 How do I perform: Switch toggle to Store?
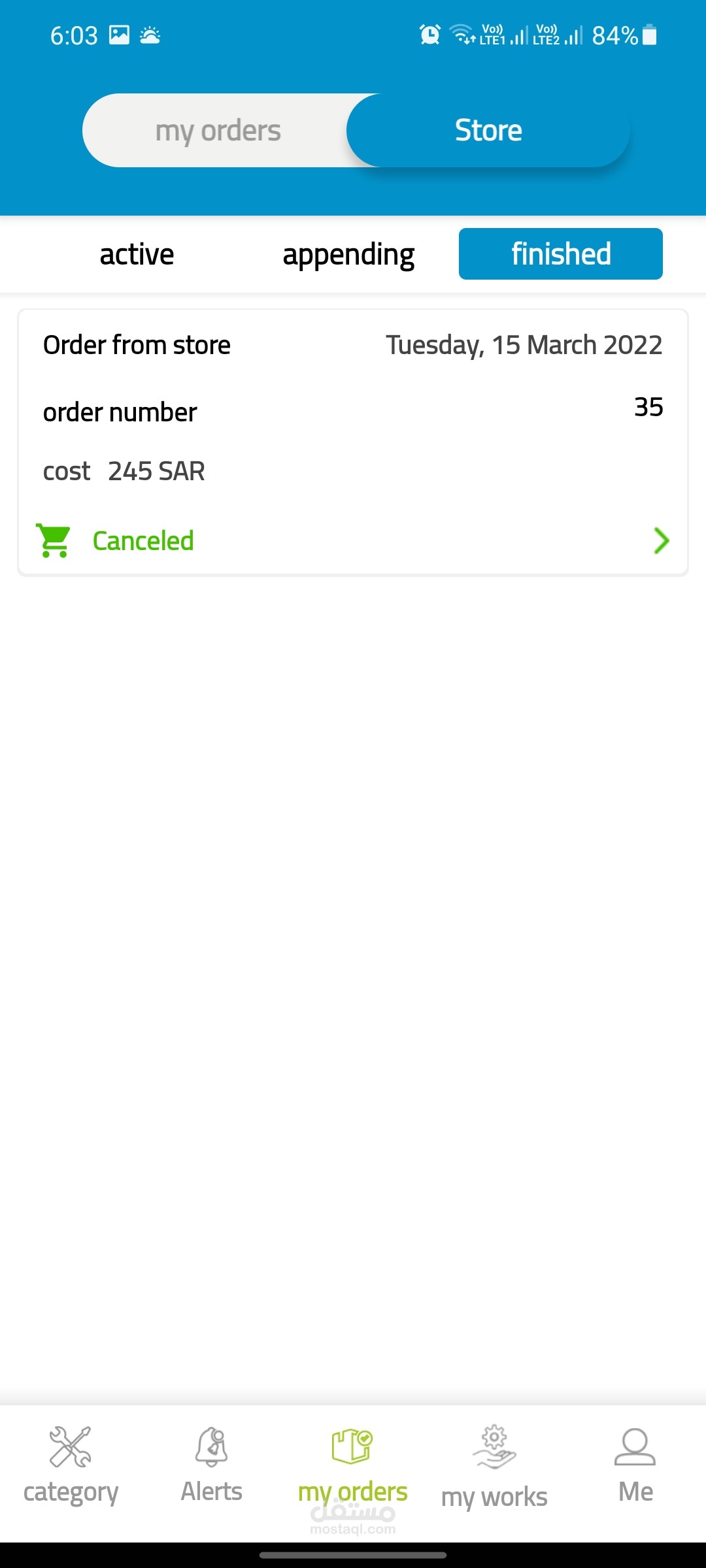(488, 131)
